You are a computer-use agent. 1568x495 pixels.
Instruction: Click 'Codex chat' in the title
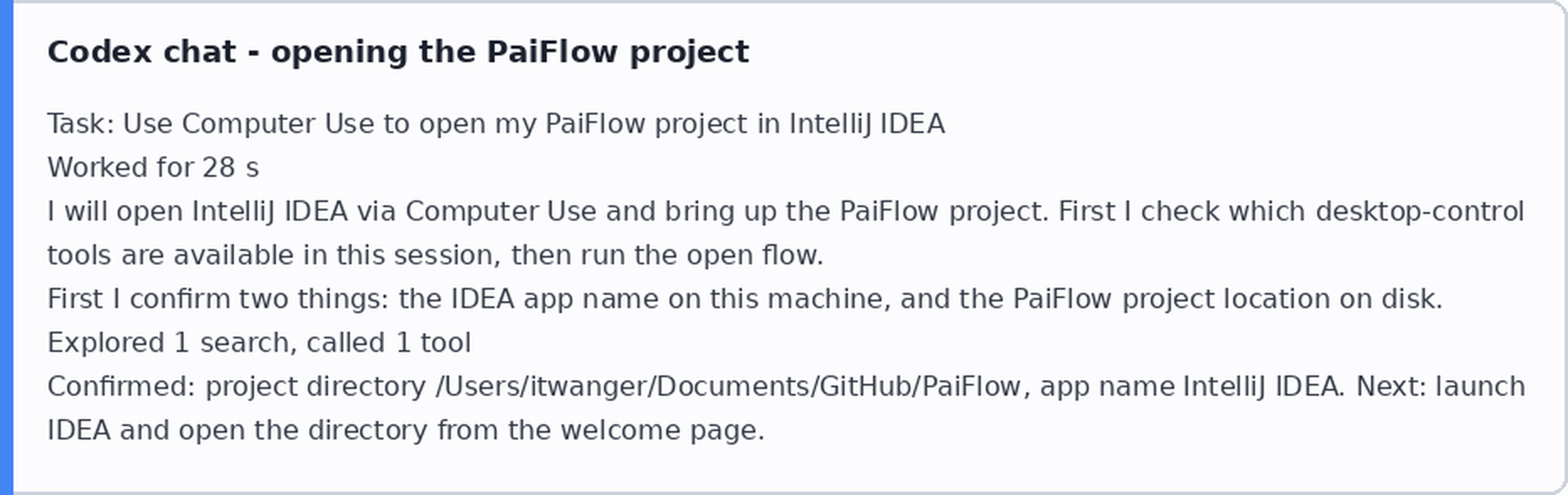tap(141, 52)
